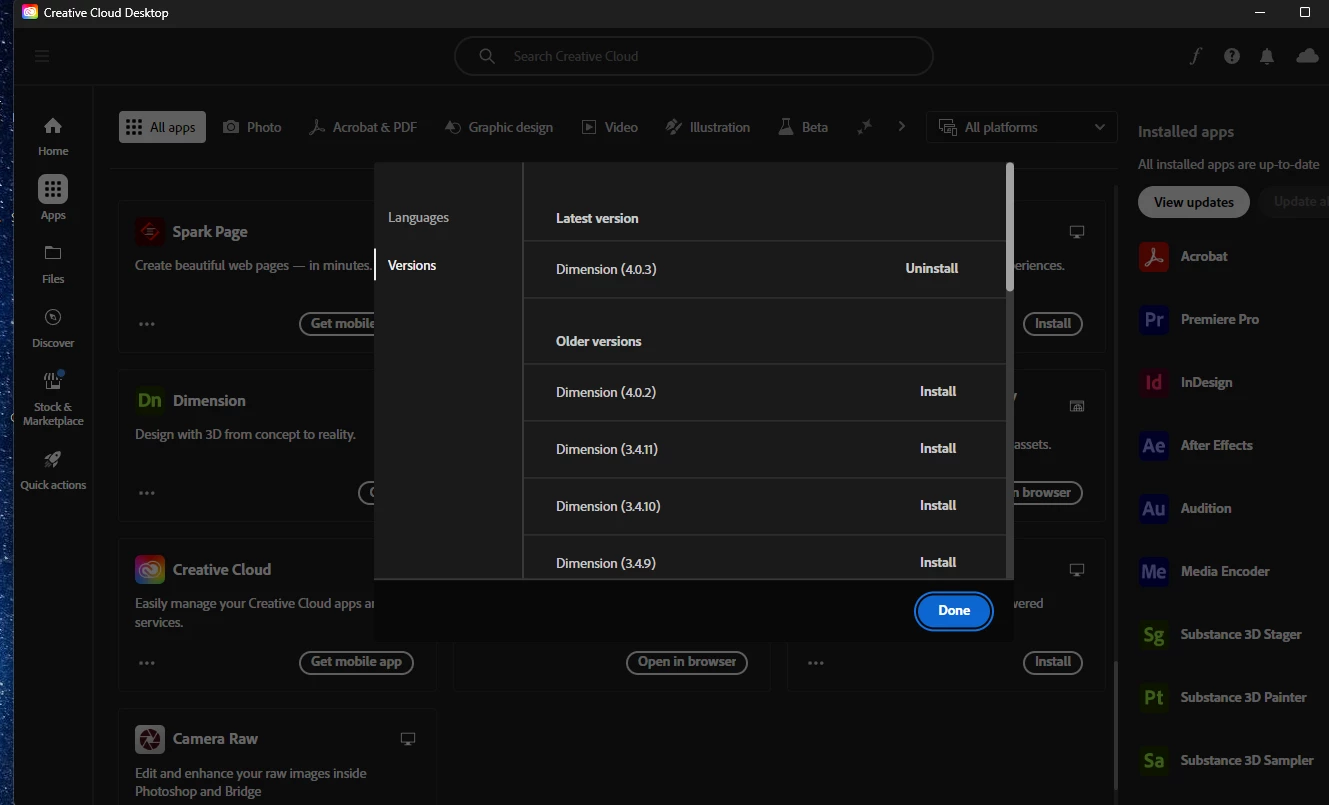This screenshot has width=1329, height=805.
Task: Select the Illustration category tab
Action: tap(708, 127)
